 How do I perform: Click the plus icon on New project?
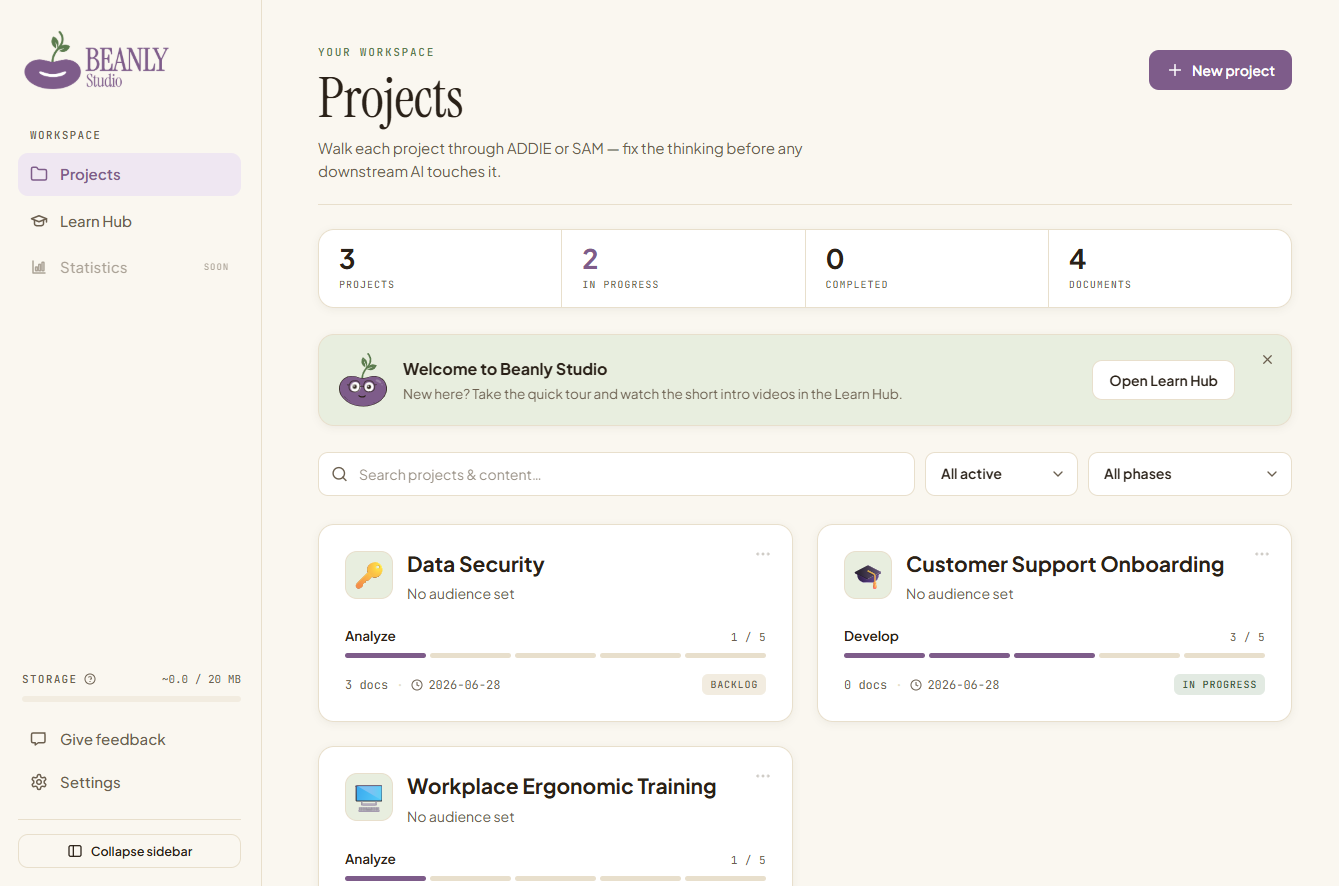tap(1175, 70)
